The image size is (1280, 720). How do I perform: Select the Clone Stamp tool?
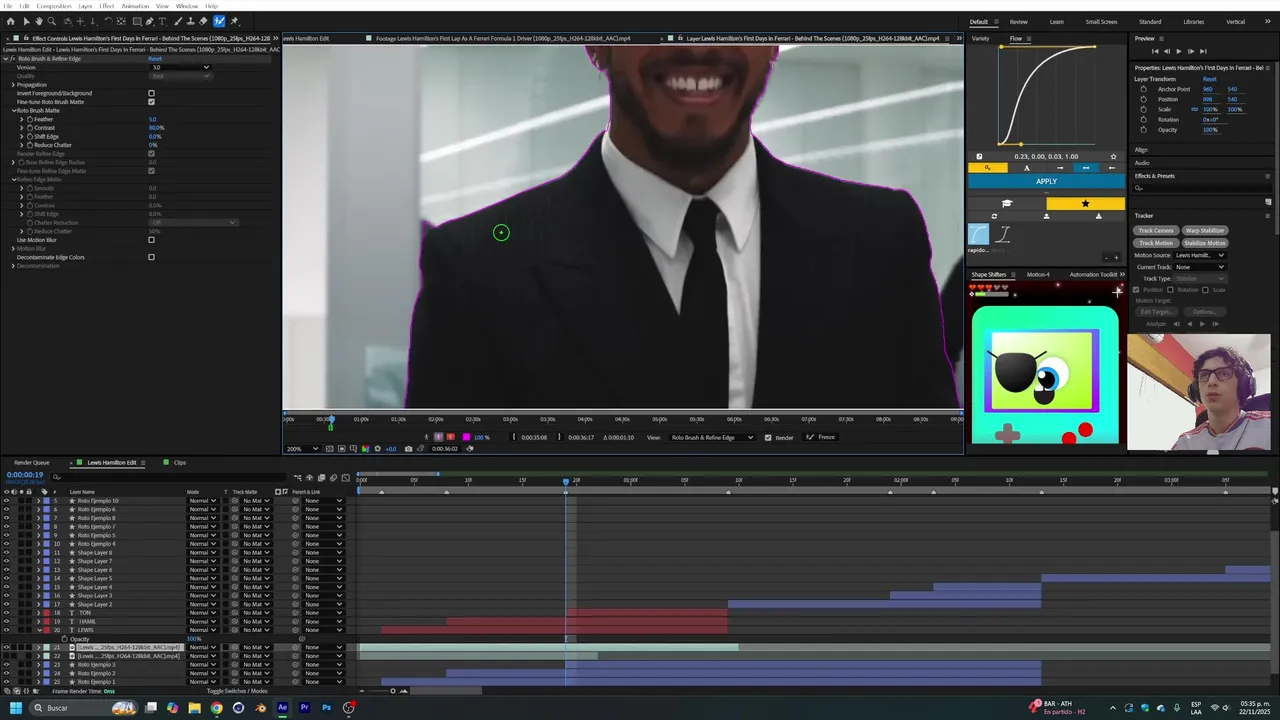click(190, 21)
